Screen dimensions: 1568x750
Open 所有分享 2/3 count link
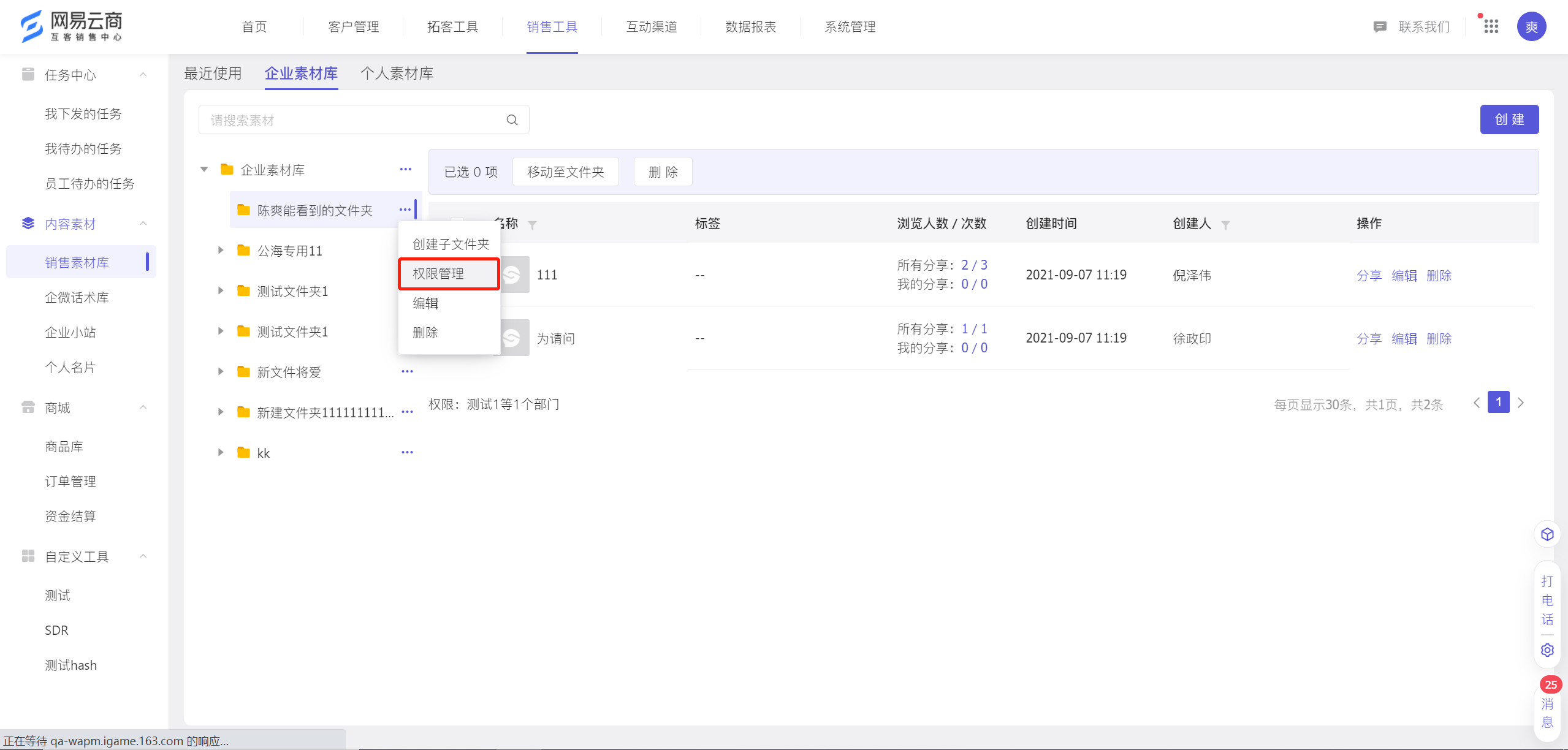(974, 265)
